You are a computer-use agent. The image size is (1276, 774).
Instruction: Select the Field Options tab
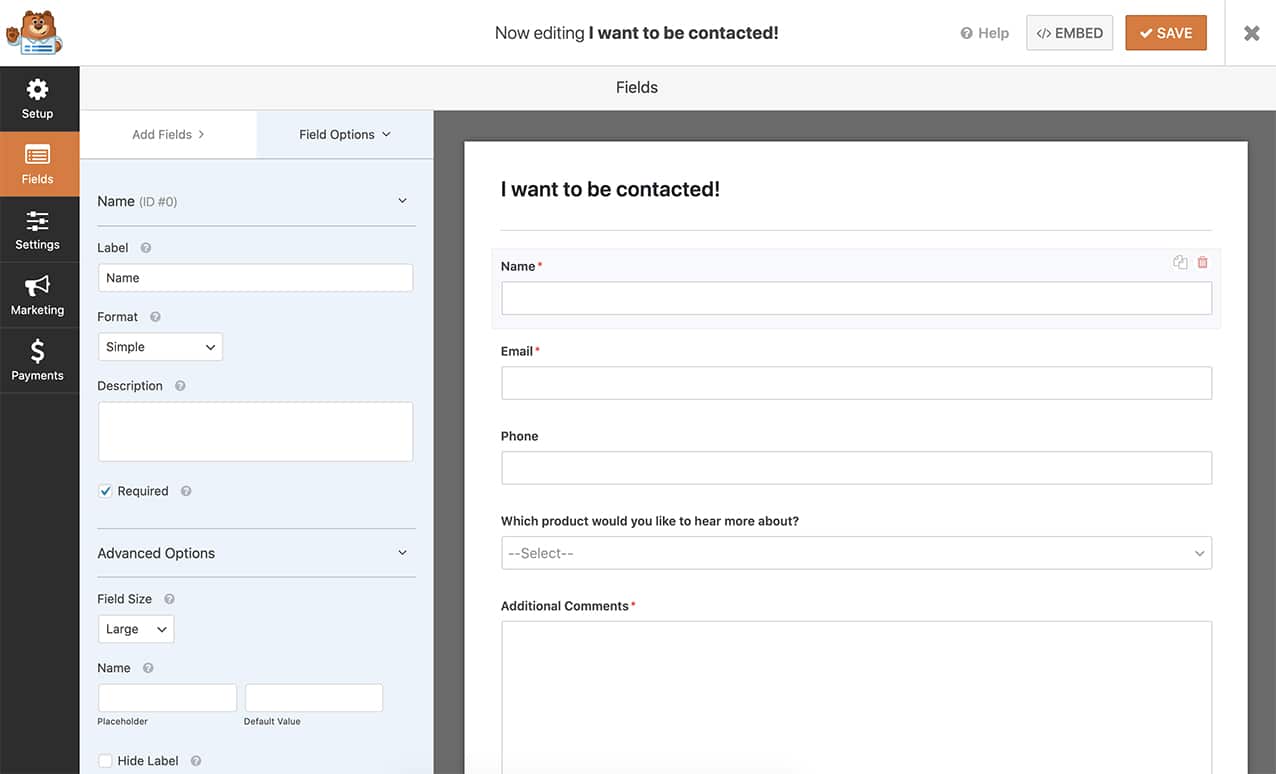345,134
